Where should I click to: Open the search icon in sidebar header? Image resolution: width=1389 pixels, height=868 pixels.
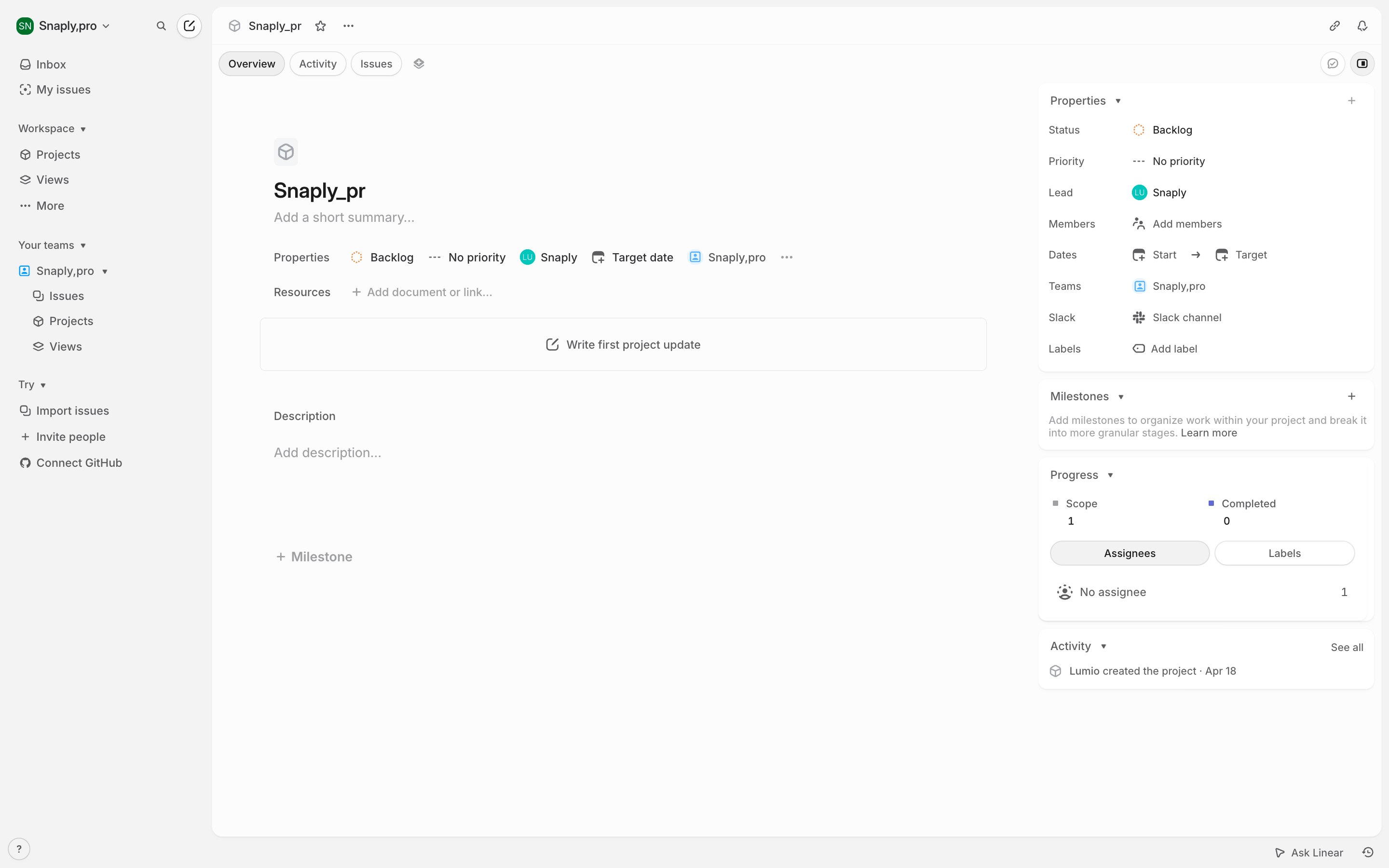(x=161, y=26)
